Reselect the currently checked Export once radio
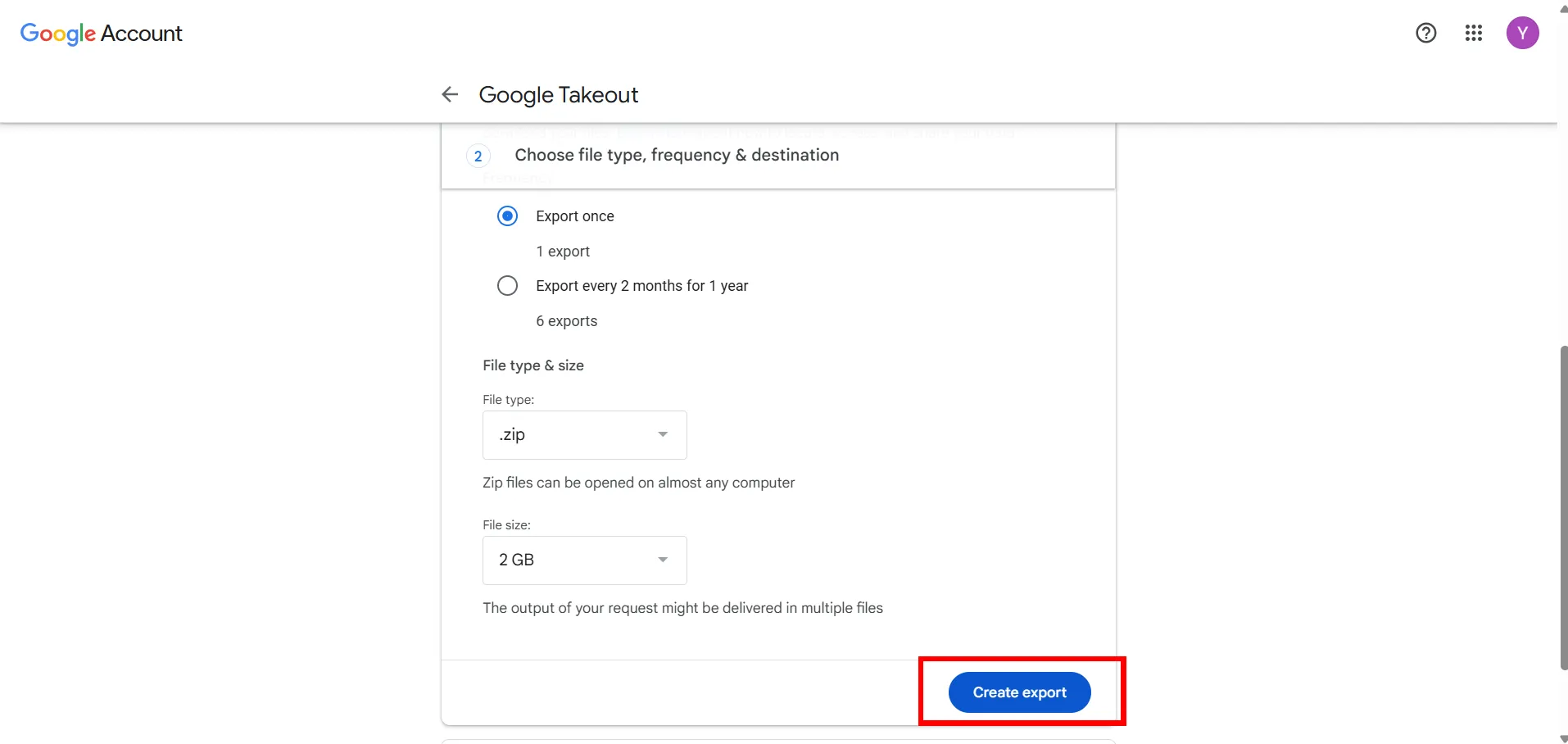Screen dimensions: 1568x744 pyautogui.click(x=507, y=215)
